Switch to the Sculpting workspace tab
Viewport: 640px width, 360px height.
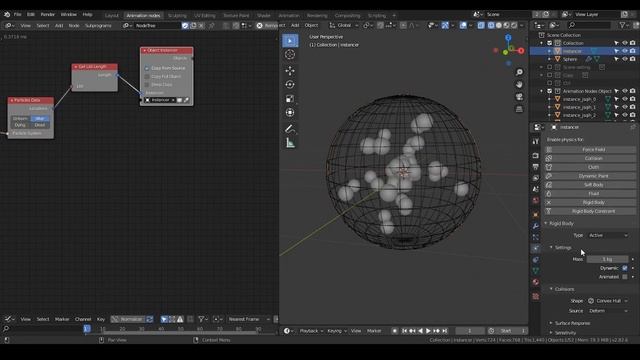click(x=177, y=16)
